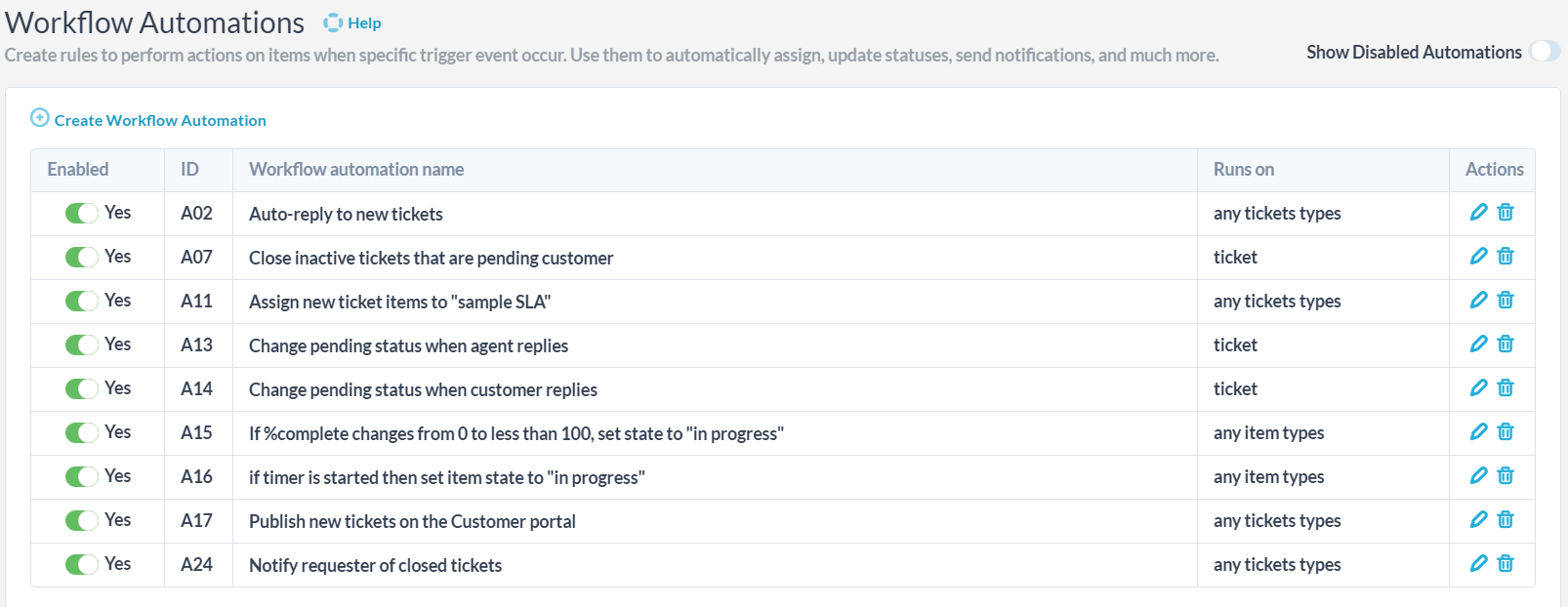The height and width of the screenshot is (607, 1568).
Task: Click the Actions column header
Action: click(1495, 169)
